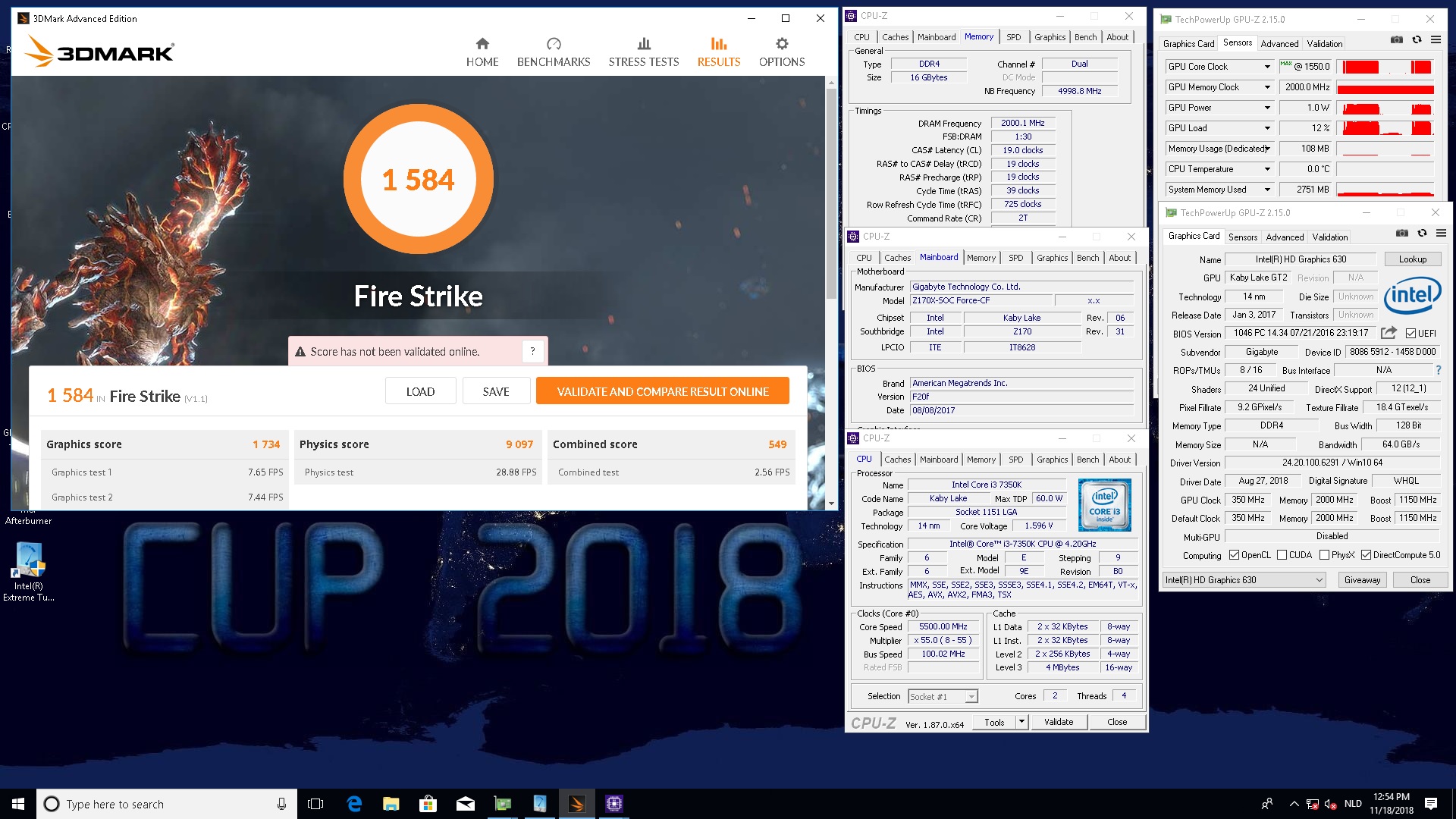1456x819 pixels.
Task: Expand the GPU Load sensor dropdown
Action: pyautogui.click(x=1267, y=128)
